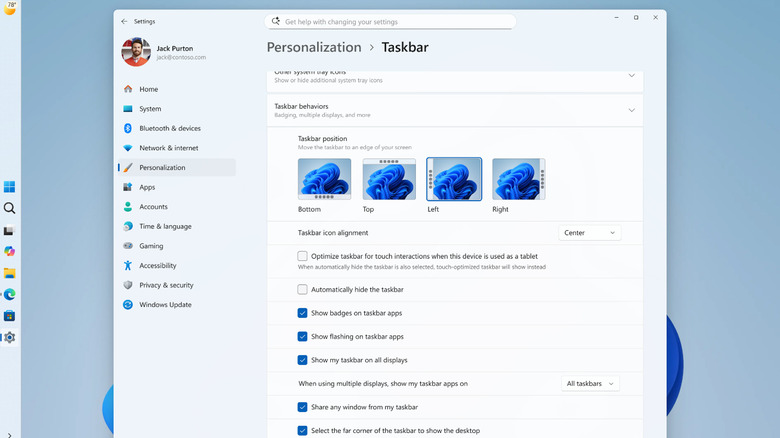Viewport: 780px width, 438px height.
Task: Uncheck Show badges on taskbar apps
Action: coord(302,313)
